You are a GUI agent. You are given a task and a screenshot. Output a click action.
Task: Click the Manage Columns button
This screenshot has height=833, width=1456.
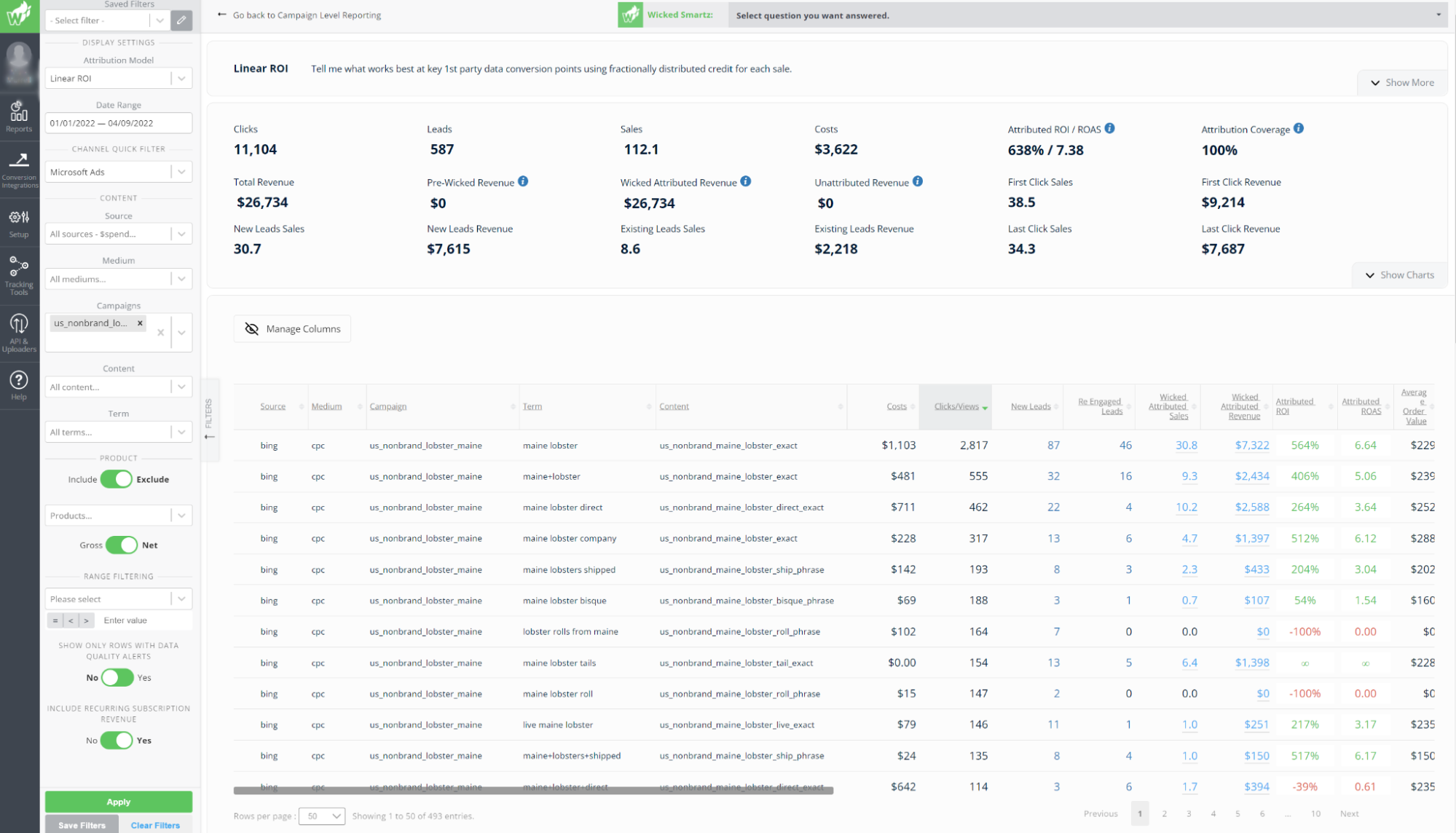coord(292,329)
